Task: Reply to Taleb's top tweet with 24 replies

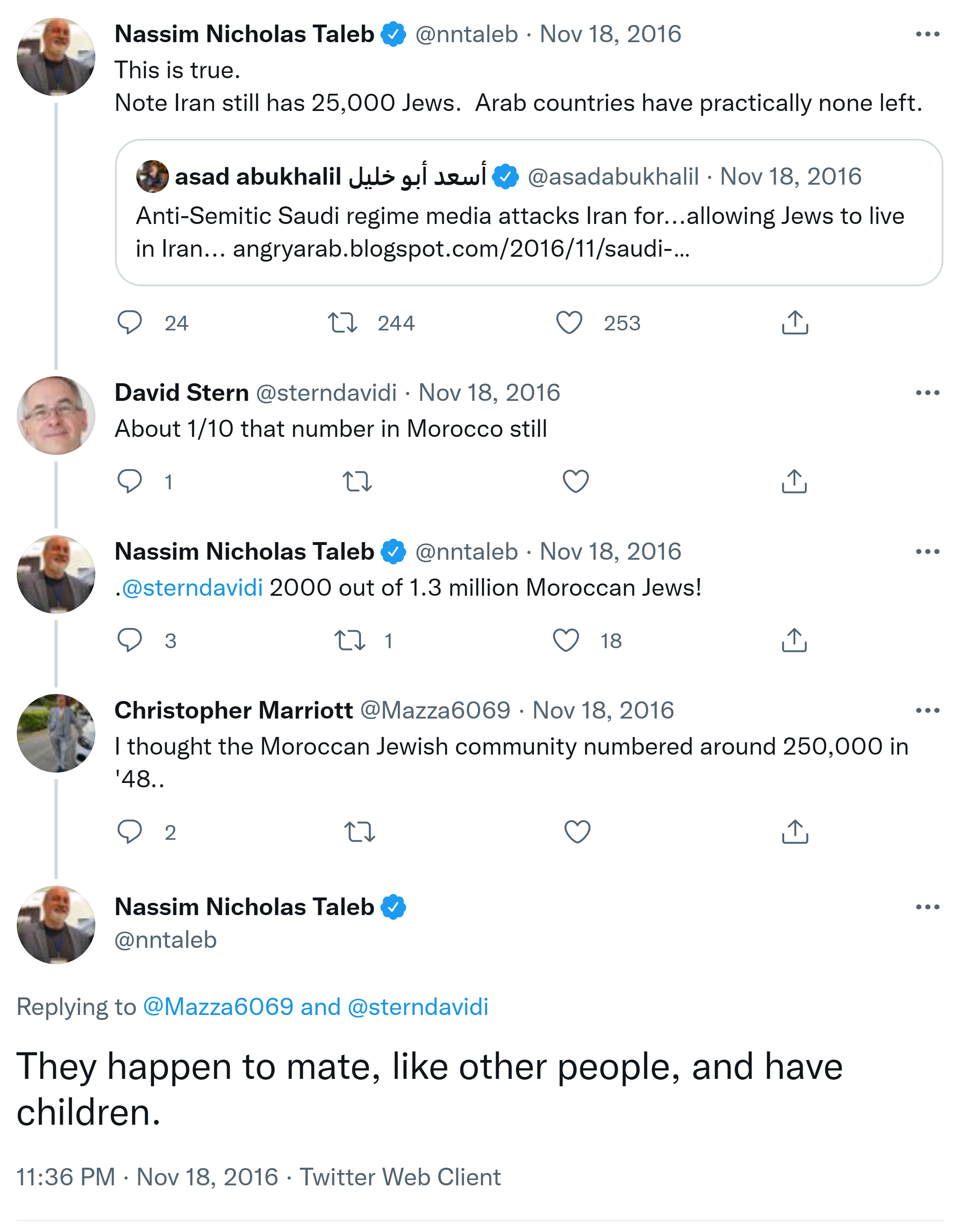Action: click(130, 323)
